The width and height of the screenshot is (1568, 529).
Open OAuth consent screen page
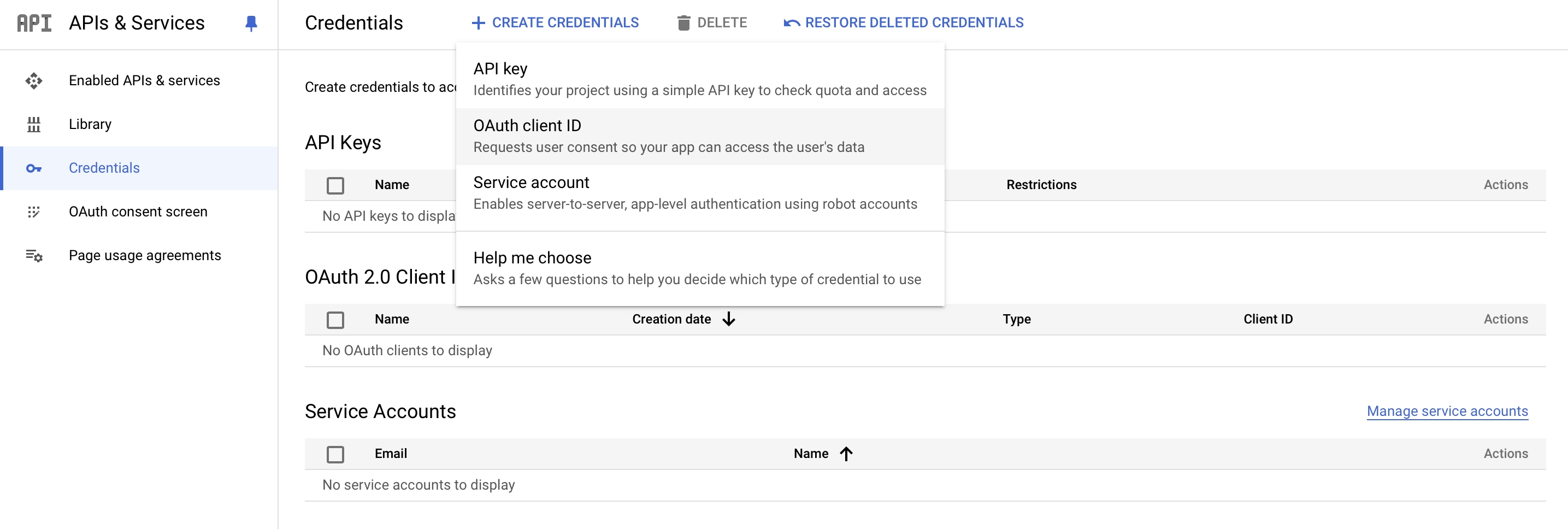coord(139,212)
